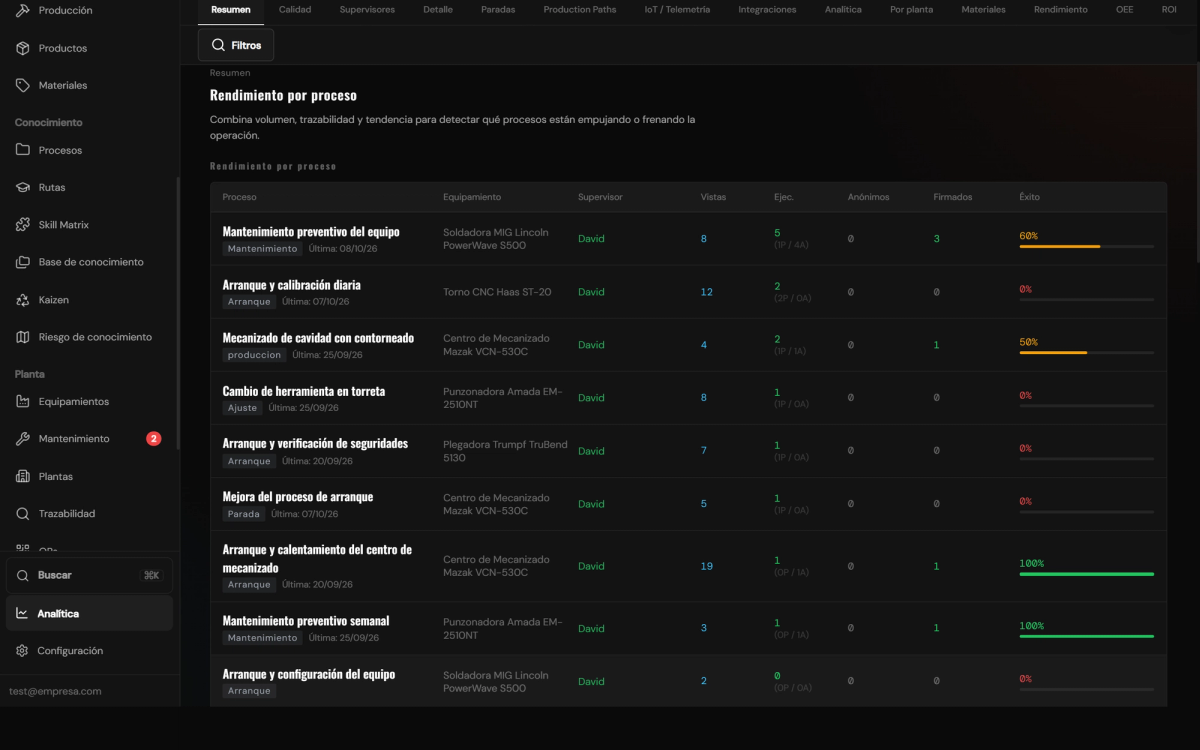Click the Supervisor column header
The width and height of the screenshot is (1200, 750).
[x=600, y=197]
